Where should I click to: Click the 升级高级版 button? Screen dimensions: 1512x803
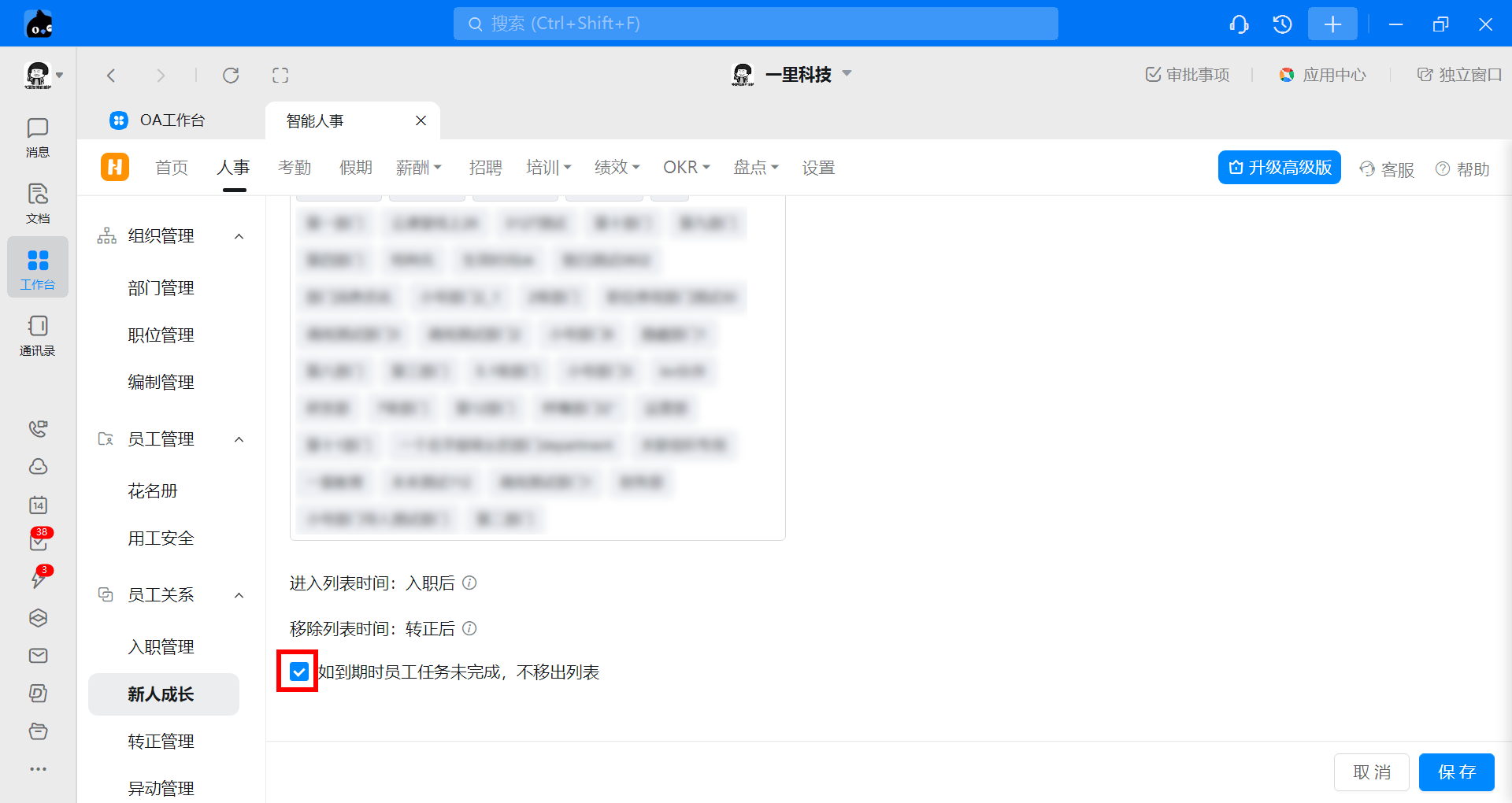click(1279, 168)
